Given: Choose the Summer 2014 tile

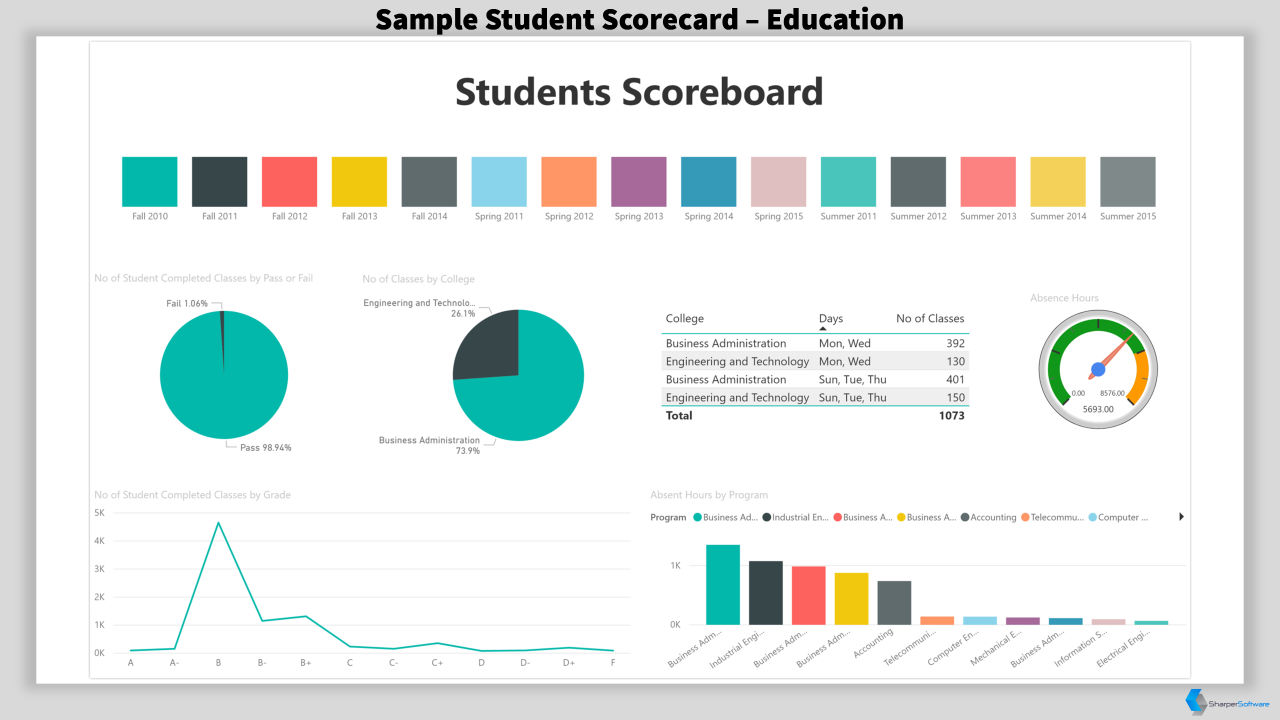Looking at the screenshot, I should click(1058, 182).
